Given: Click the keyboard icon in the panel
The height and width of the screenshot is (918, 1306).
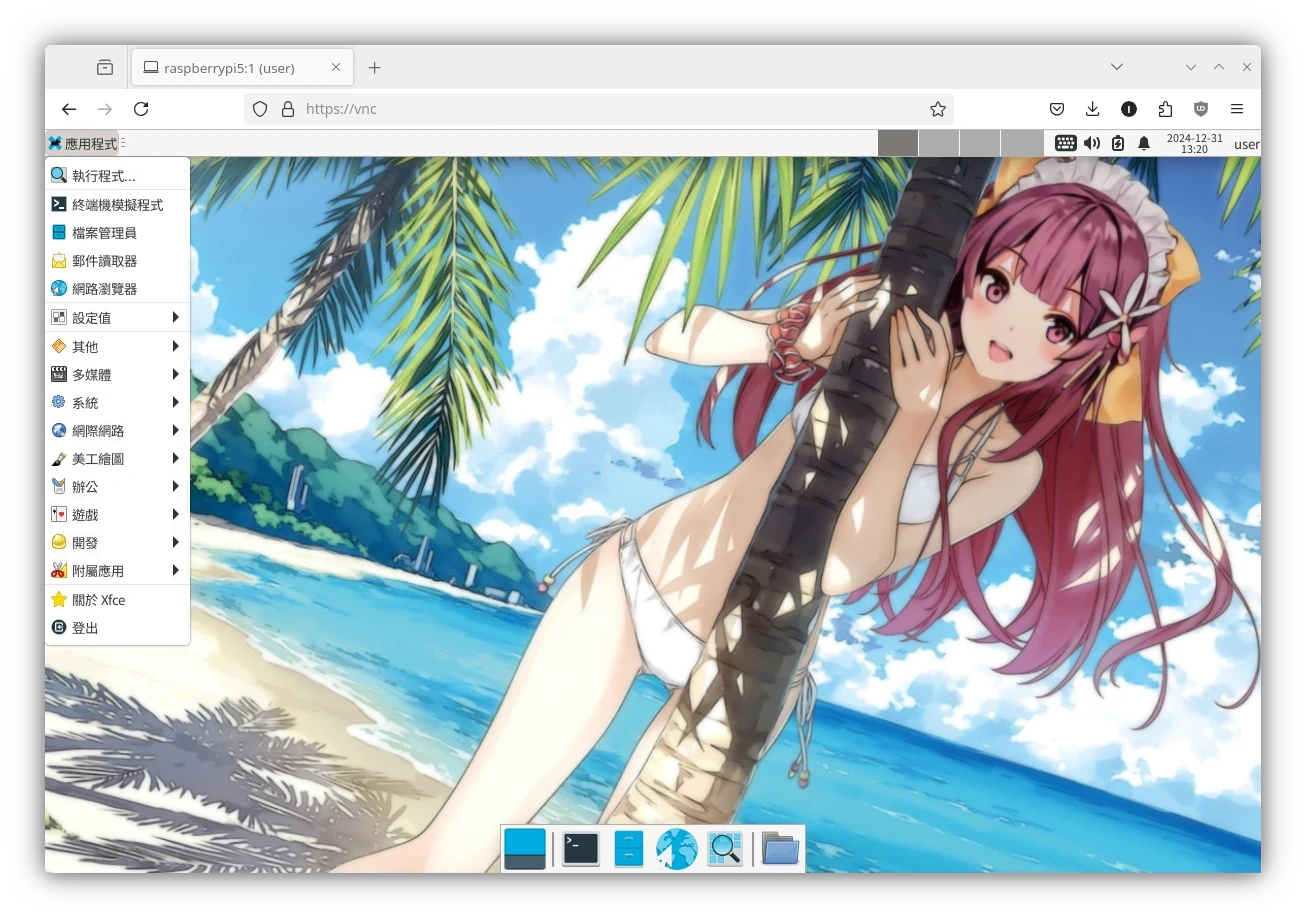Looking at the screenshot, I should coord(1065,144).
